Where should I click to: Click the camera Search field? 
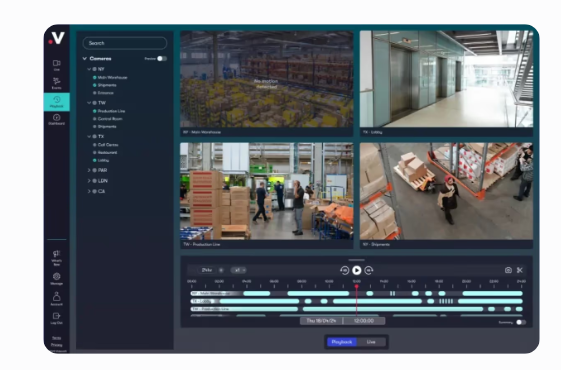125,43
